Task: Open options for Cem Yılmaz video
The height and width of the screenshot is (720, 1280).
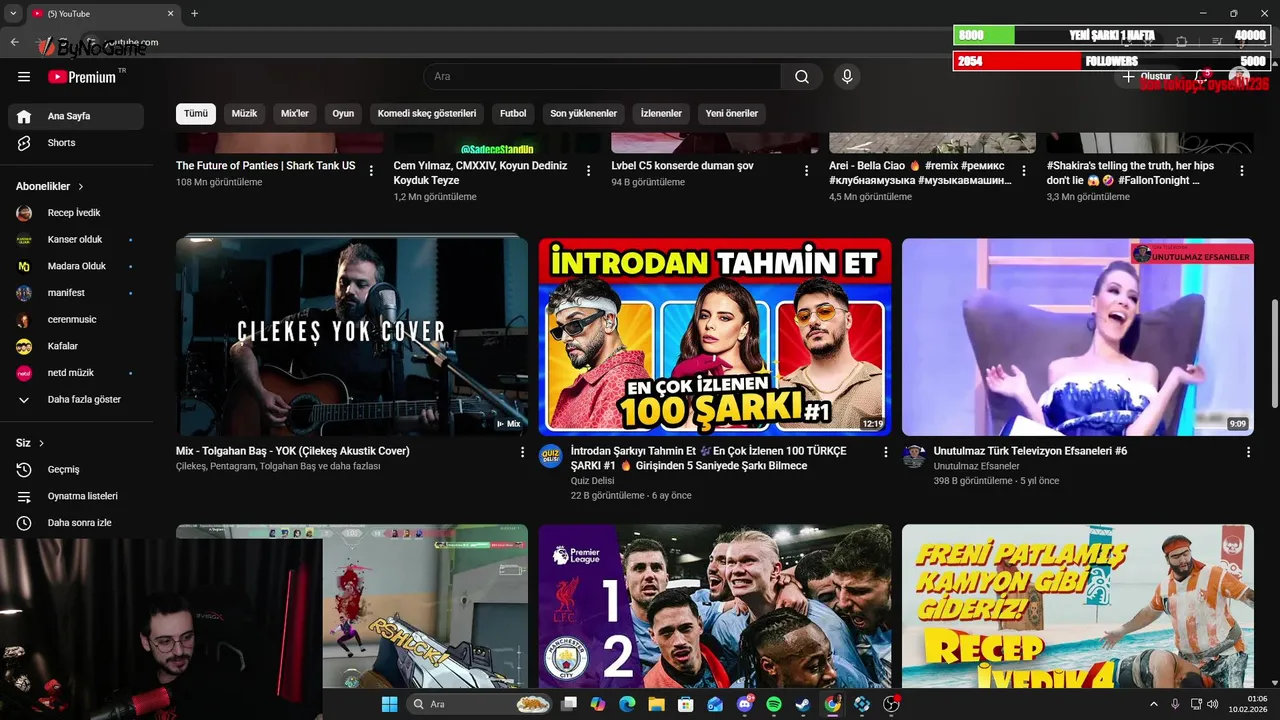Action: click(x=589, y=171)
